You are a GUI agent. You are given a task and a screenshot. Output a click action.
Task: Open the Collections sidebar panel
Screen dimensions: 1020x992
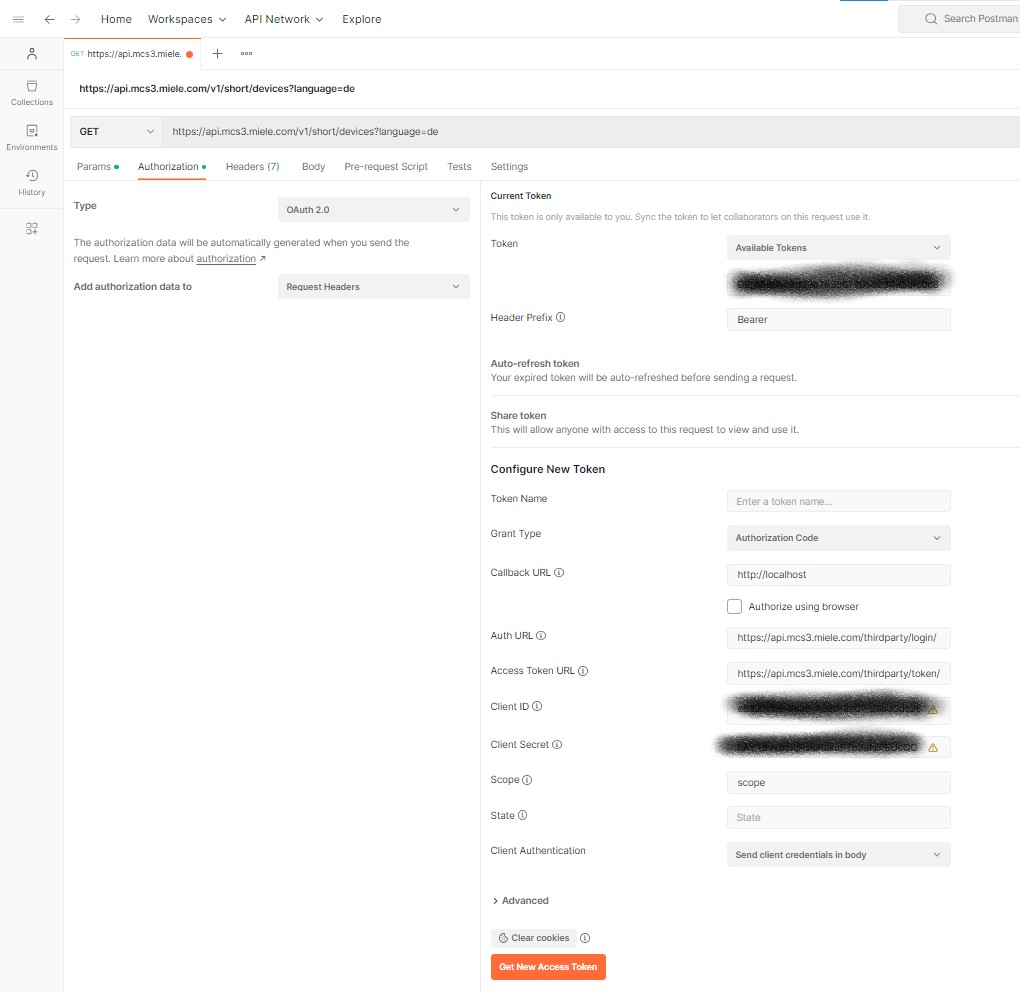32,93
